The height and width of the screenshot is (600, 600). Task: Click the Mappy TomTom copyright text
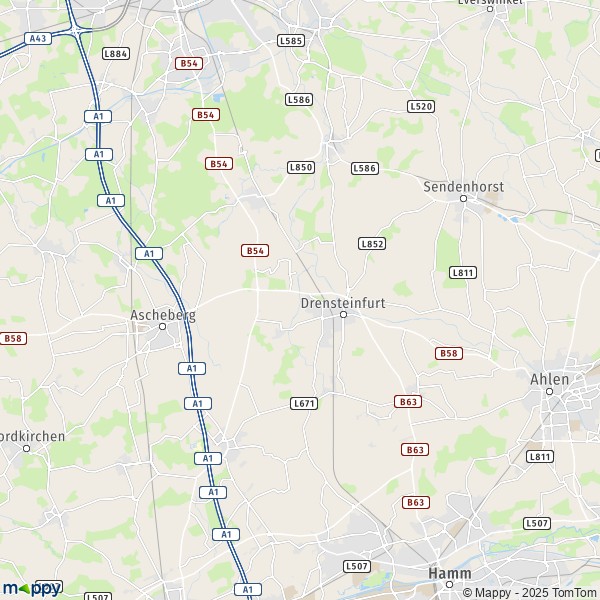(530, 593)
